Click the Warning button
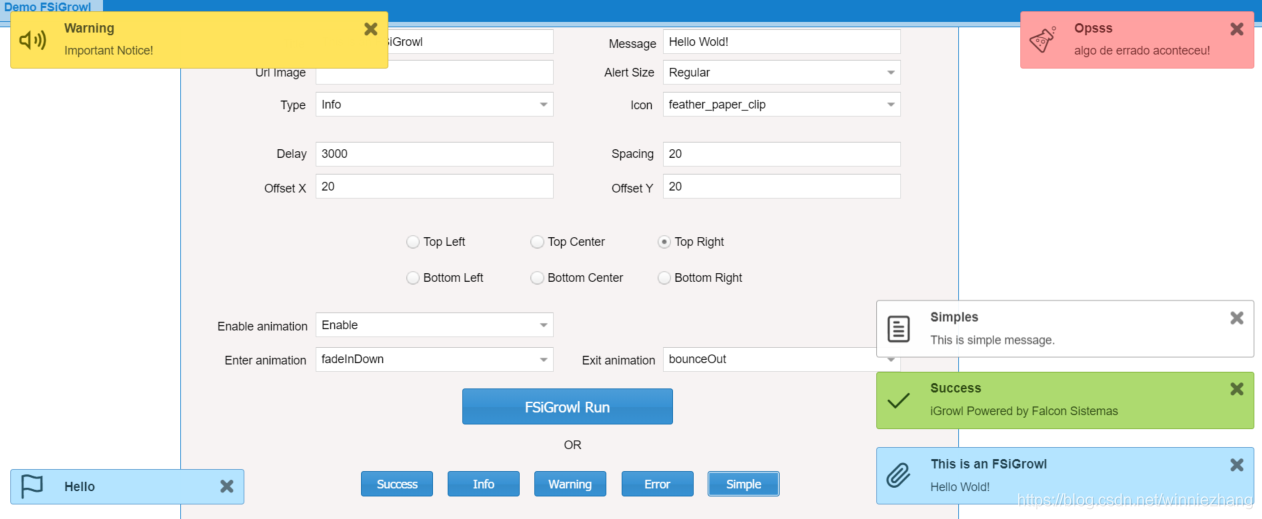The image size is (1262, 519). pyautogui.click(x=570, y=484)
